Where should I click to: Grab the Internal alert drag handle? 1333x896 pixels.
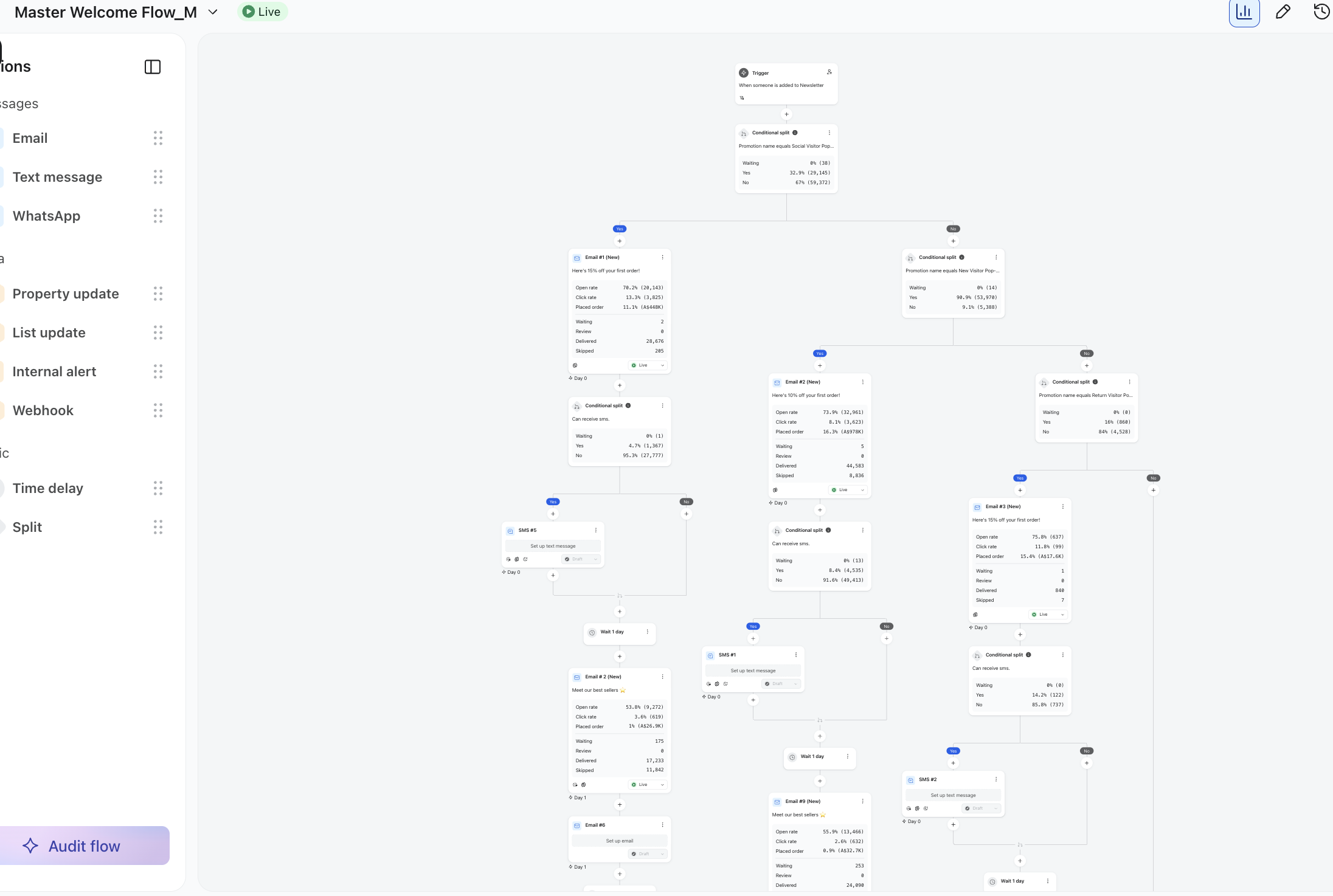158,371
